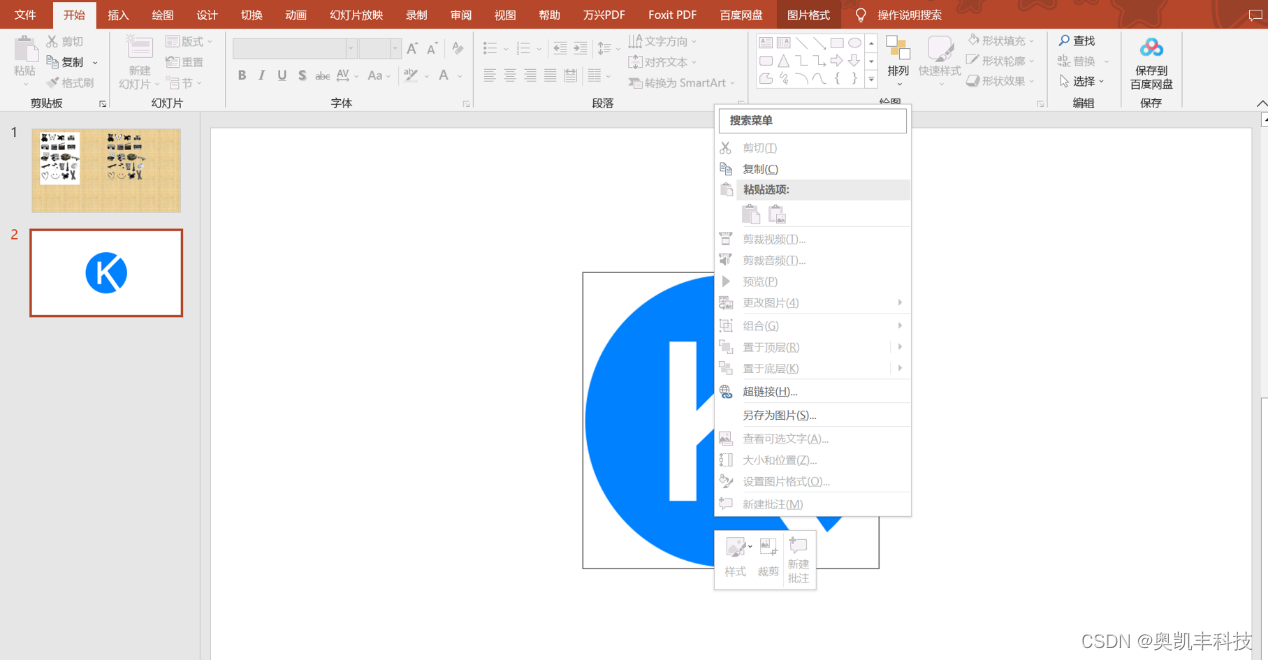The width and height of the screenshot is (1268, 660).
Task: Open the Shape Outline (形状轮廓) dropdown
Action: (x=1000, y=61)
